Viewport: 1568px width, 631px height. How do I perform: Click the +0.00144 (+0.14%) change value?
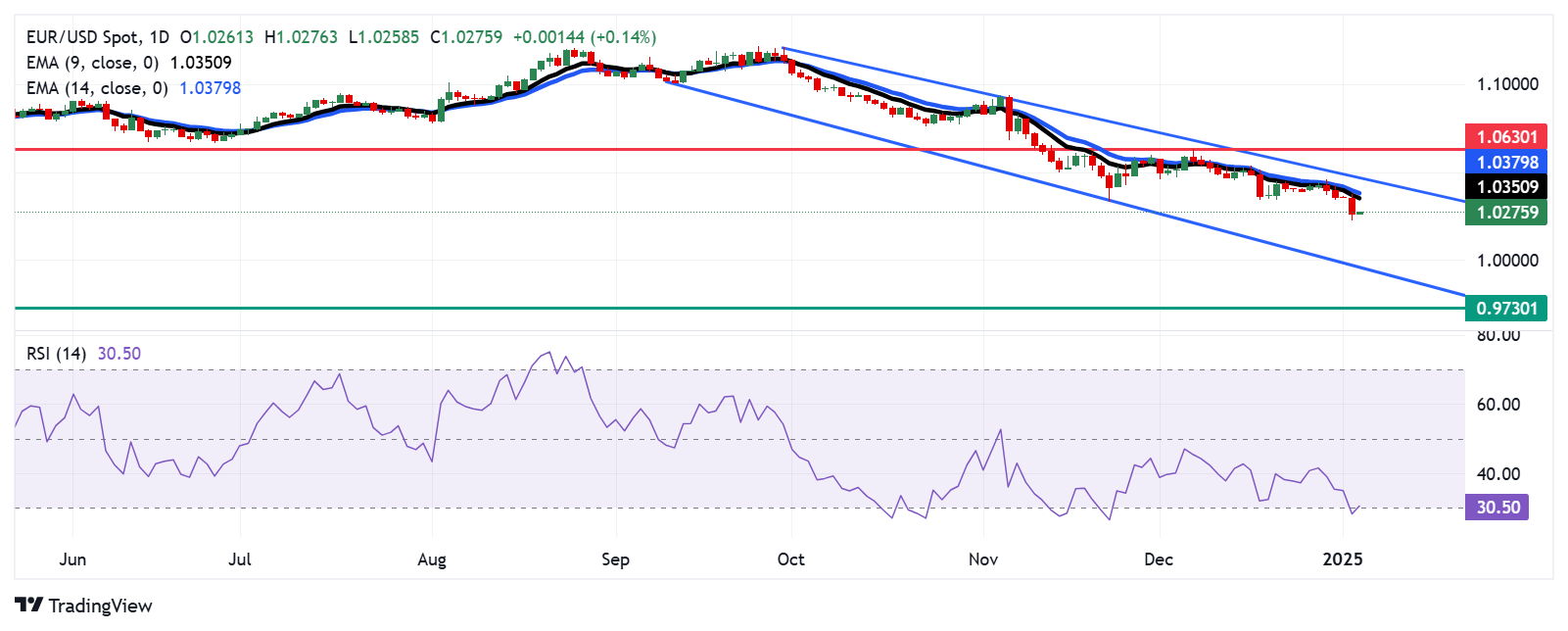coord(585,37)
